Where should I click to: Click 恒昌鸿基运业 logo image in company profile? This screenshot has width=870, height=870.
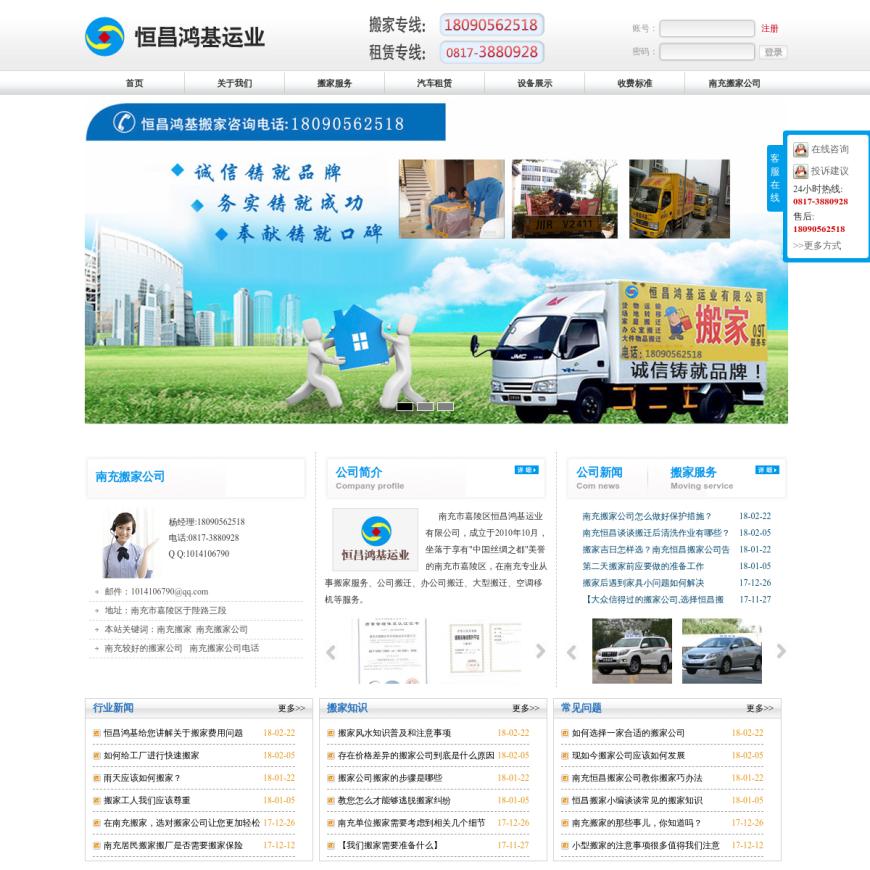375,540
